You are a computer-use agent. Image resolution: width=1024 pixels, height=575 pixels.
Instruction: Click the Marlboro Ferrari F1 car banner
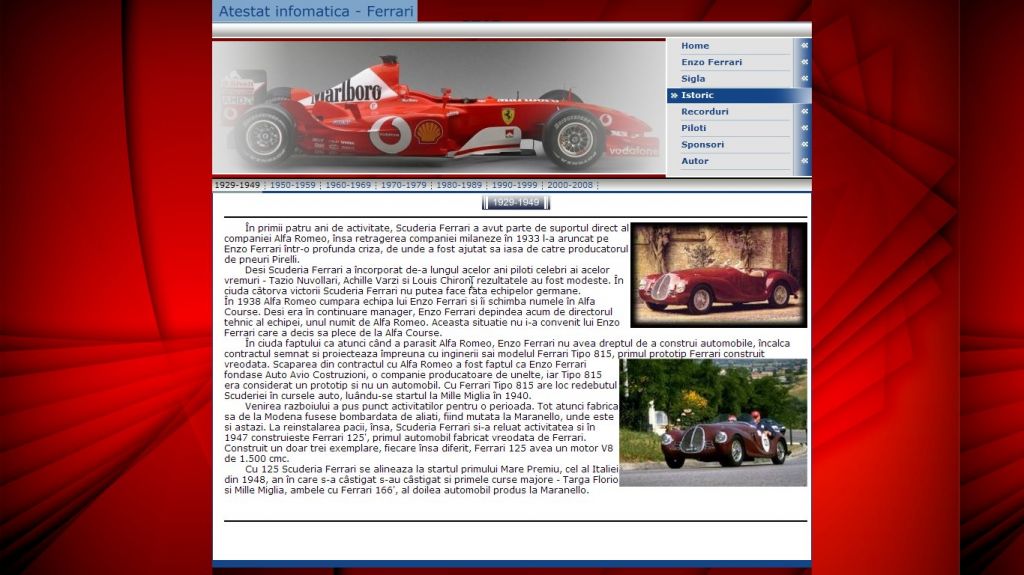click(438, 109)
